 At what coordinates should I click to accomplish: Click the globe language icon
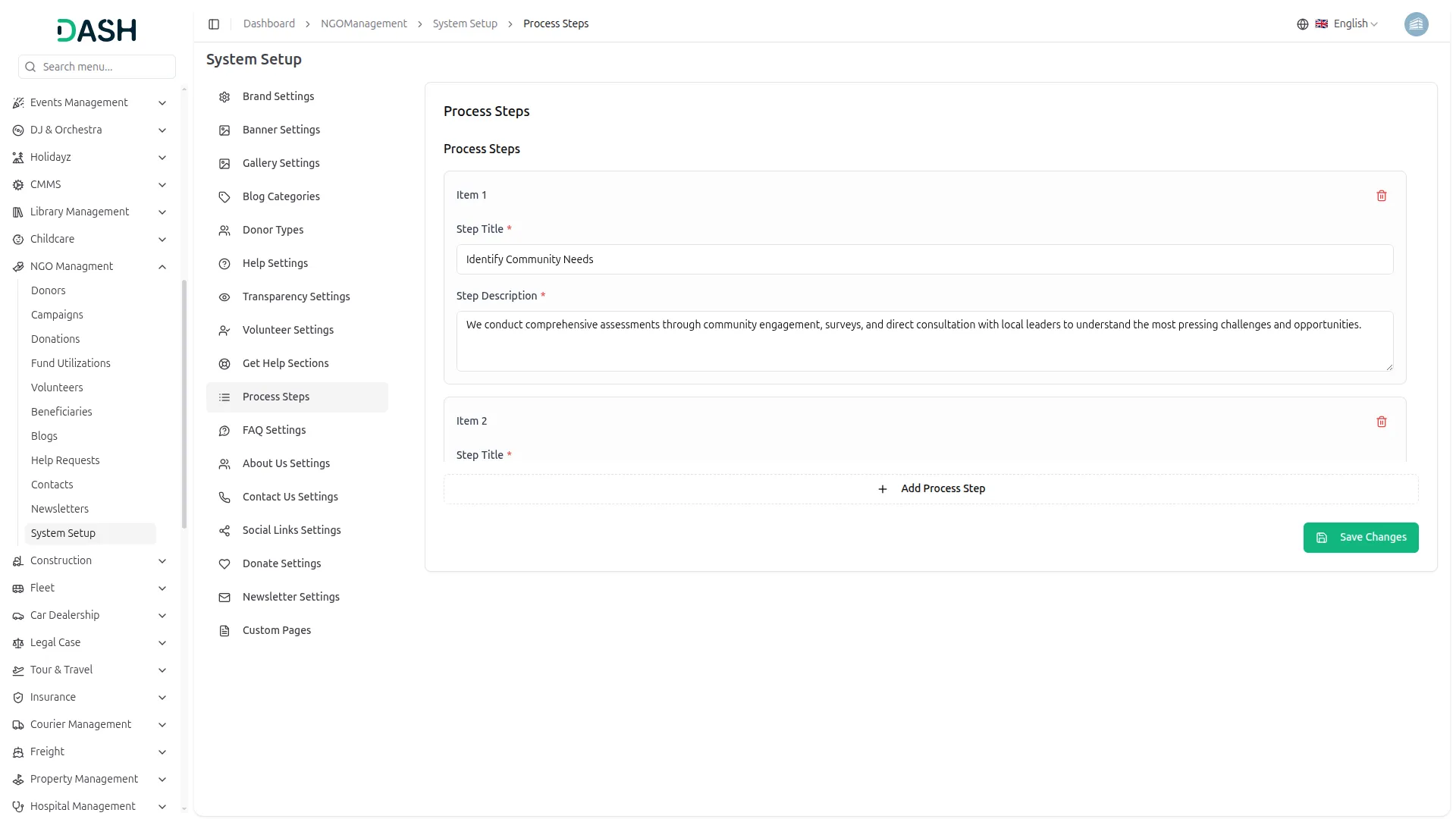1302,24
